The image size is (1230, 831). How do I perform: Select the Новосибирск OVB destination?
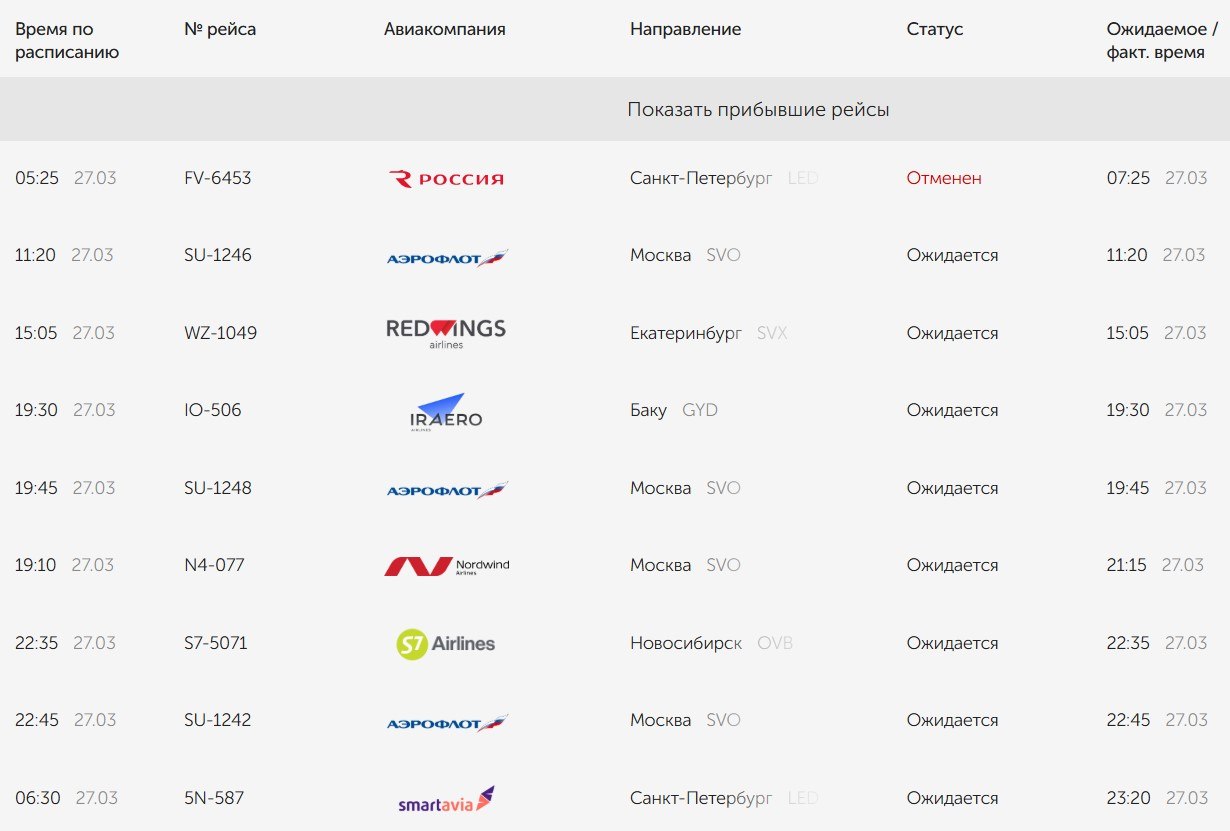(x=710, y=643)
